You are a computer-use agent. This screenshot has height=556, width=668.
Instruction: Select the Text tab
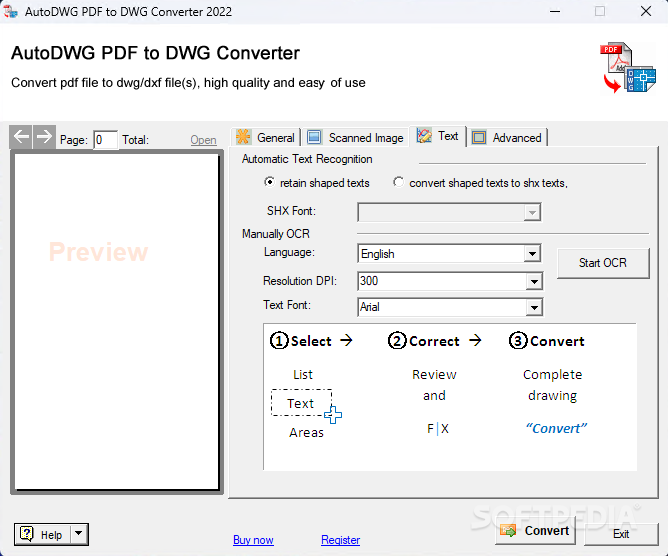438,136
